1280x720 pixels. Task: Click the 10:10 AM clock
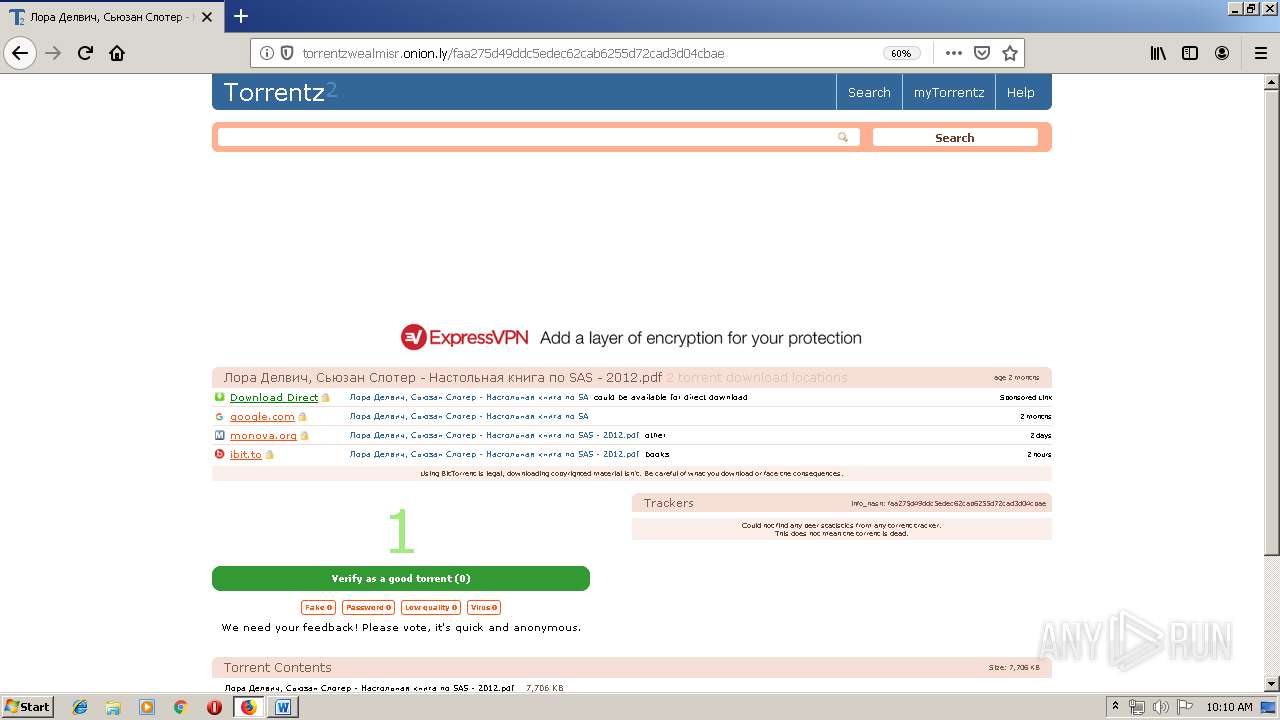click(x=1229, y=707)
